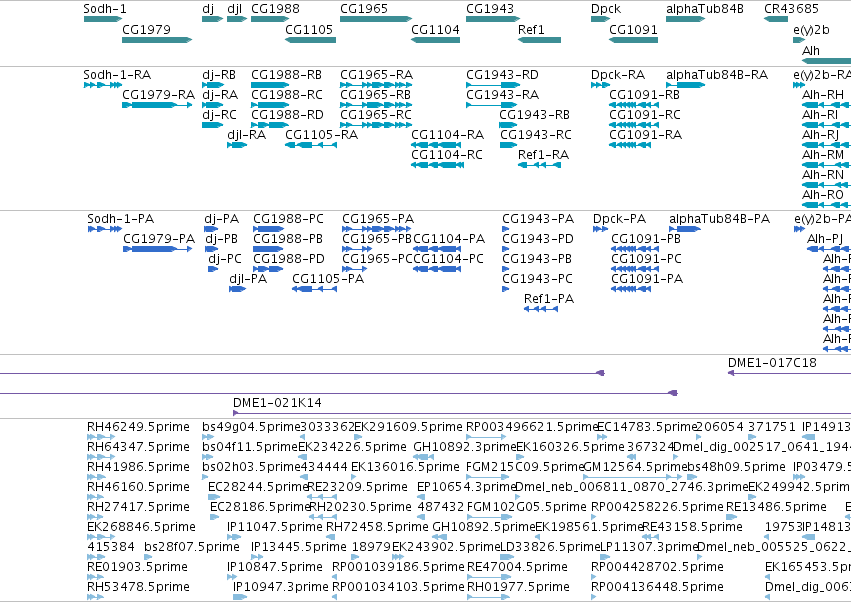This screenshot has width=851, height=602.
Task: Click the CG1988 gene label
Action: point(275,9)
